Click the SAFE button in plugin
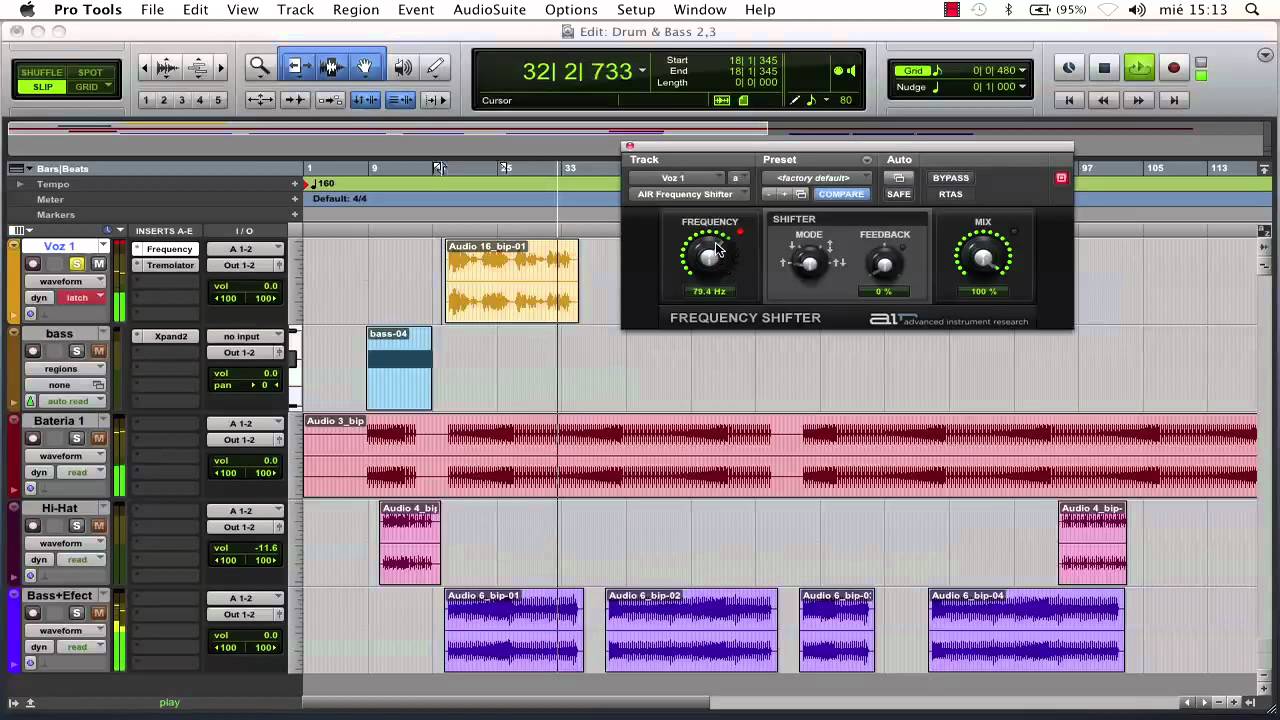Screen dimensions: 1280x720 [898, 194]
